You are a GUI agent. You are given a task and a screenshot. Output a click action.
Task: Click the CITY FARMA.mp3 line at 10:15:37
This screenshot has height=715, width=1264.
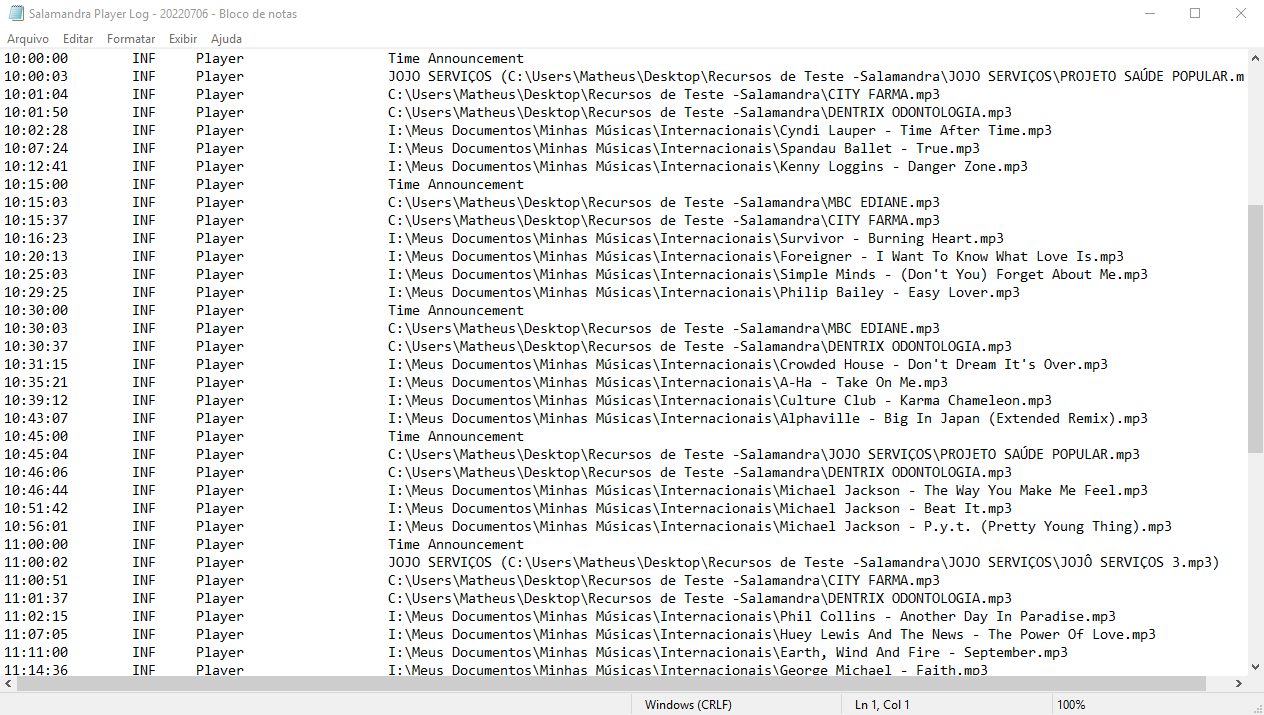pyautogui.click(x=472, y=221)
